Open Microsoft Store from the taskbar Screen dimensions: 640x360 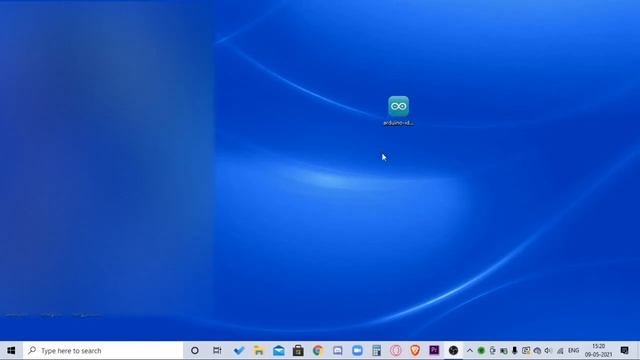pos(298,350)
